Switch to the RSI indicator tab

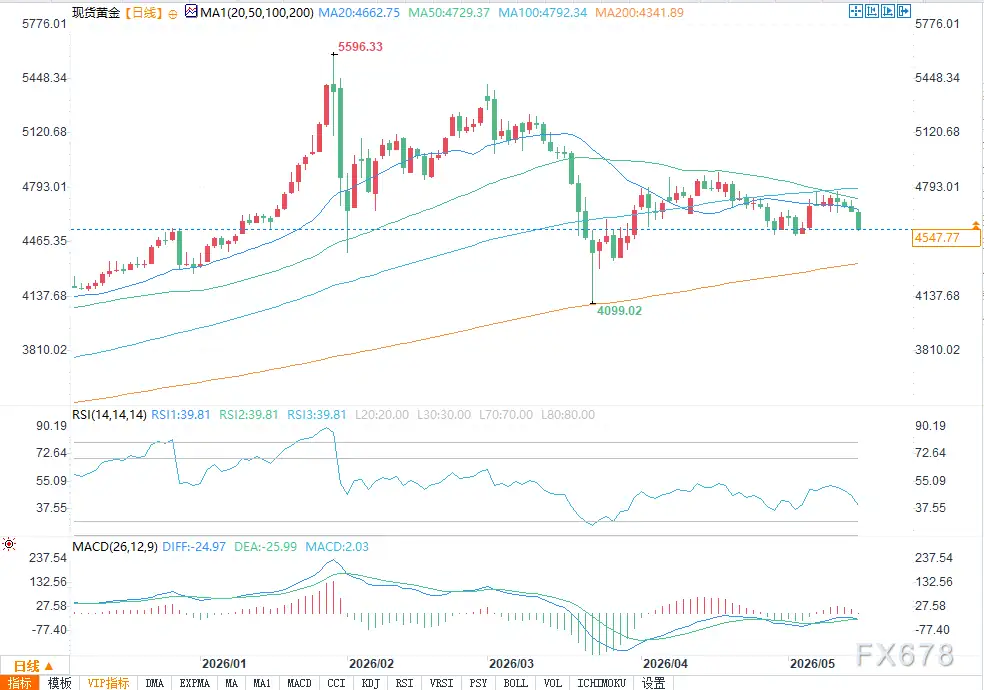(x=405, y=682)
